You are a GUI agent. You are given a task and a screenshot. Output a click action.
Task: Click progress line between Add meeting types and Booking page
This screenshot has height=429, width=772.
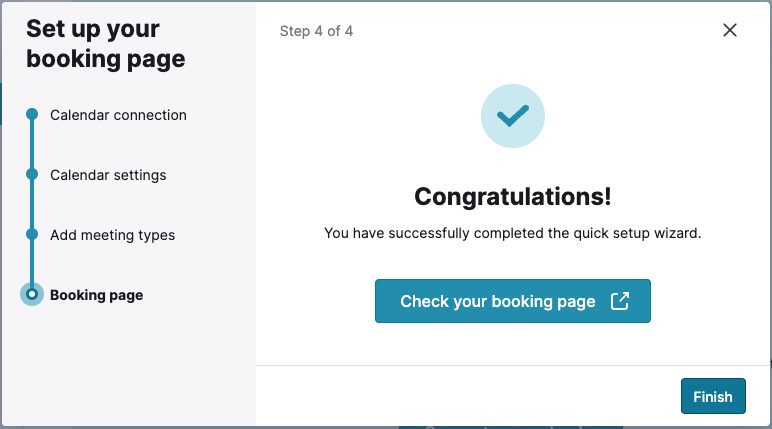32,263
